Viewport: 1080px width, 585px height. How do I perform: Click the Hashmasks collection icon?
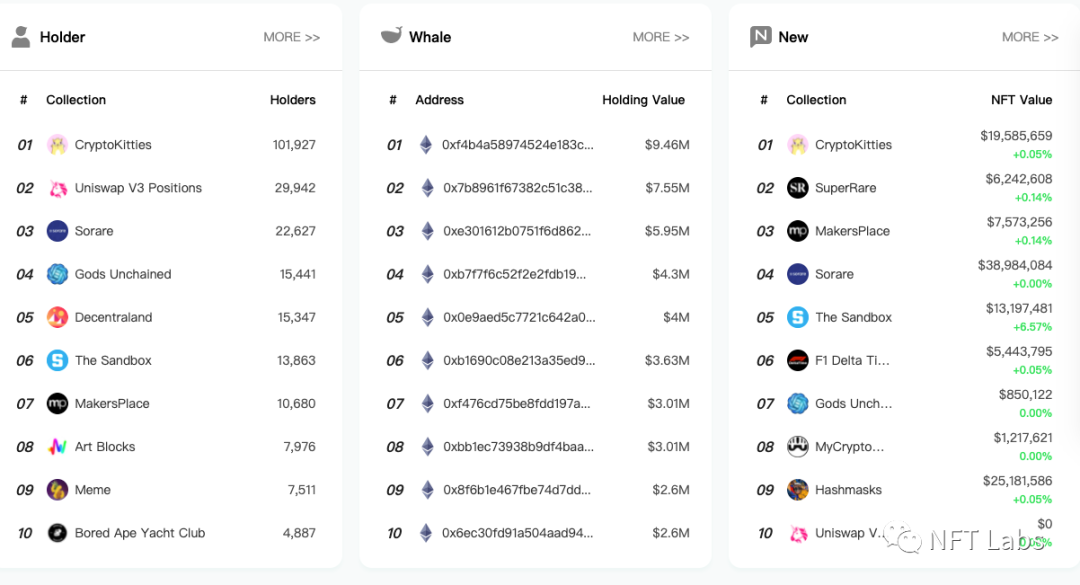[x=798, y=490]
